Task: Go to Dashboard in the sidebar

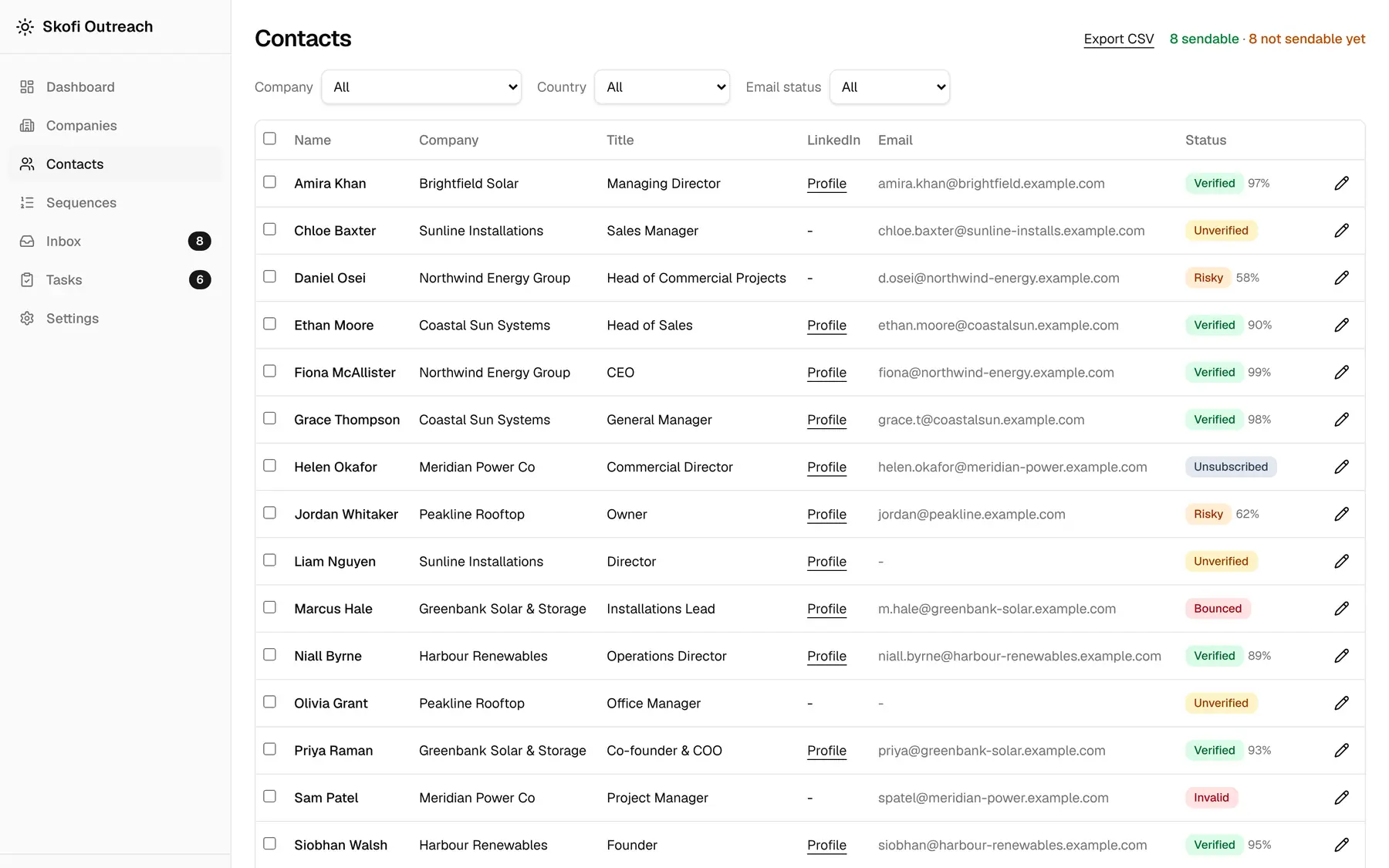Action: point(115,87)
